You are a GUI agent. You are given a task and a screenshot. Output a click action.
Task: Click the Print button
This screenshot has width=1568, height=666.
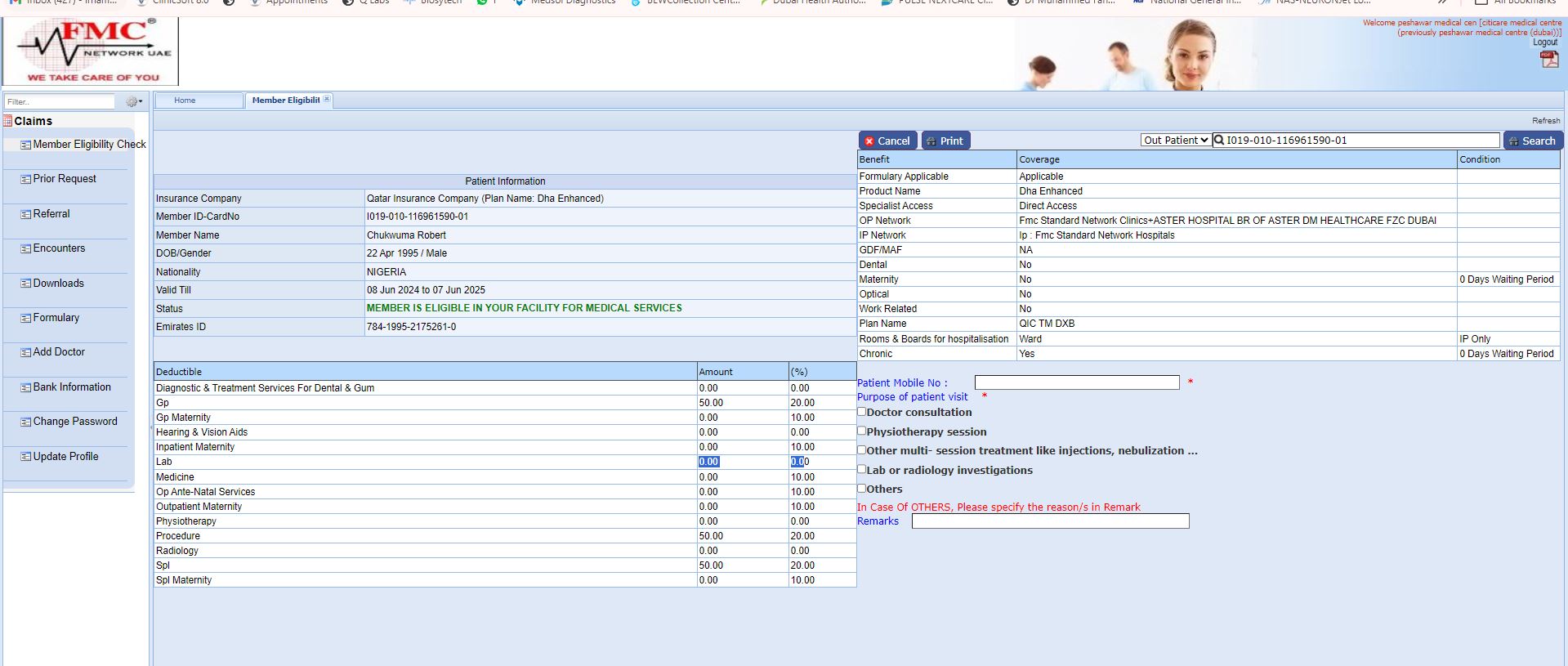945,141
